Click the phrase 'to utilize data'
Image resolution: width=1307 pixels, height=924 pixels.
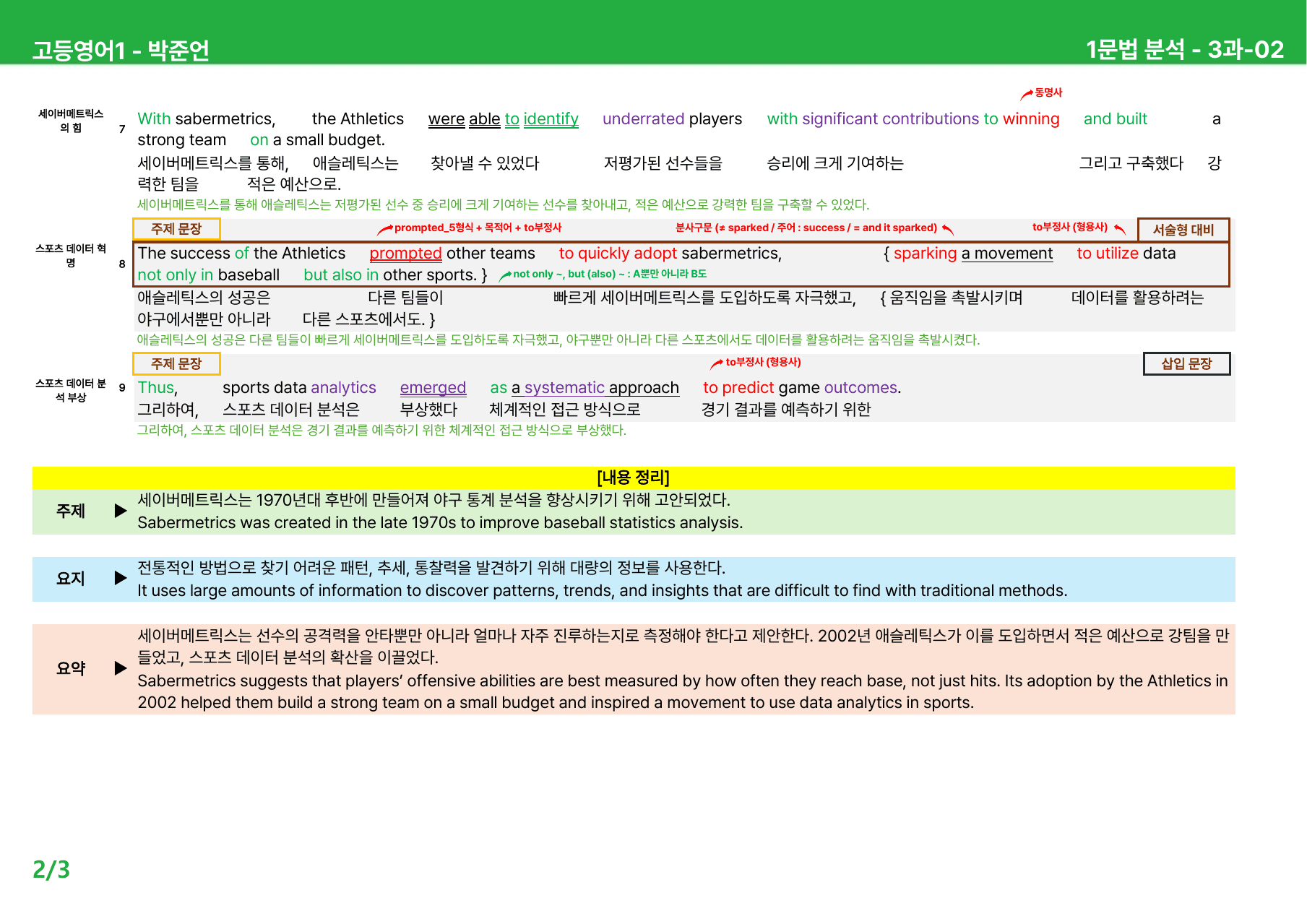tap(1126, 253)
